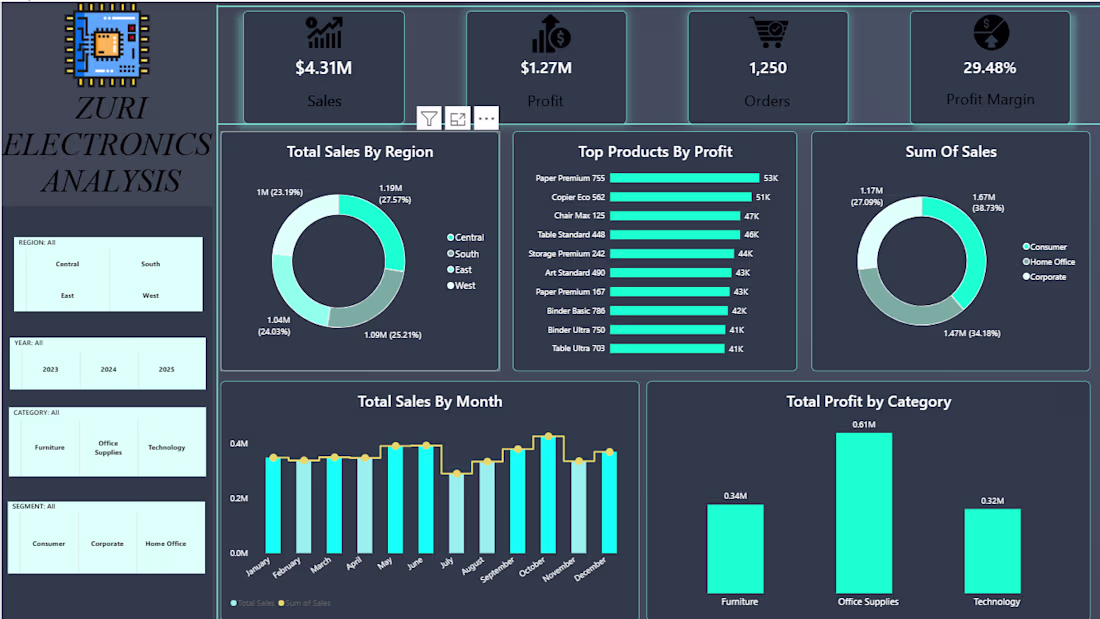Click the Storage Premium 242 profit bar
This screenshot has height=619, width=1100.
click(671, 253)
